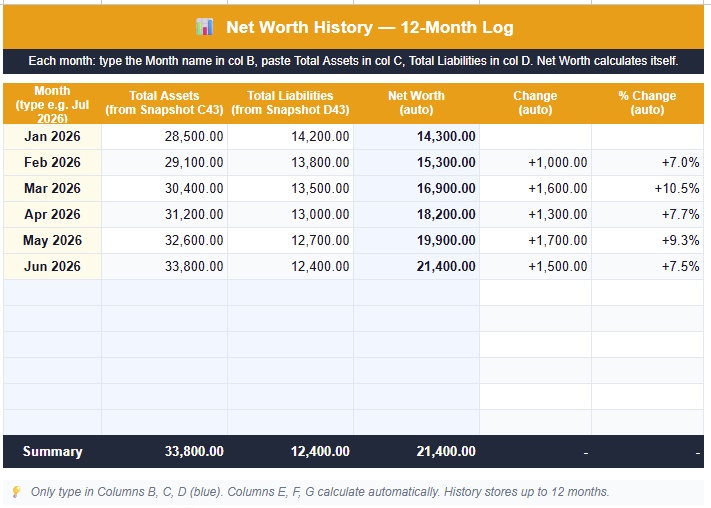Select total assets cell '30,400.00'
Screen dimensions: 711x508
[x=164, y=188]
